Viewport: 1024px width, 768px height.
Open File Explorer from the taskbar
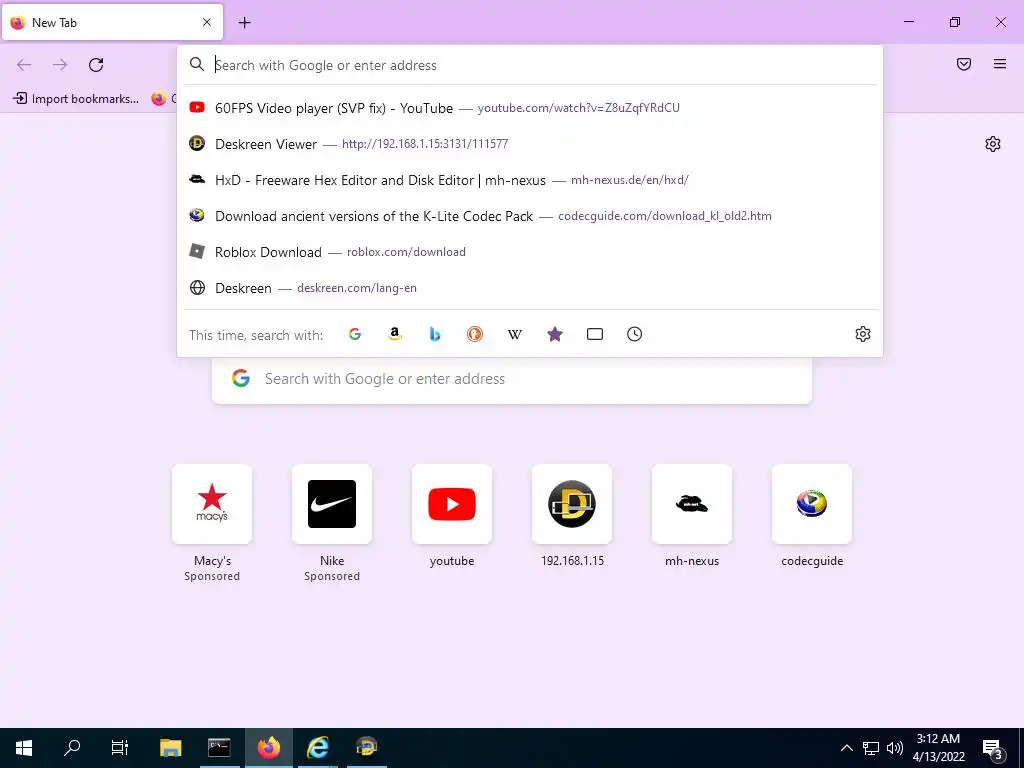(x=170, y=748)
